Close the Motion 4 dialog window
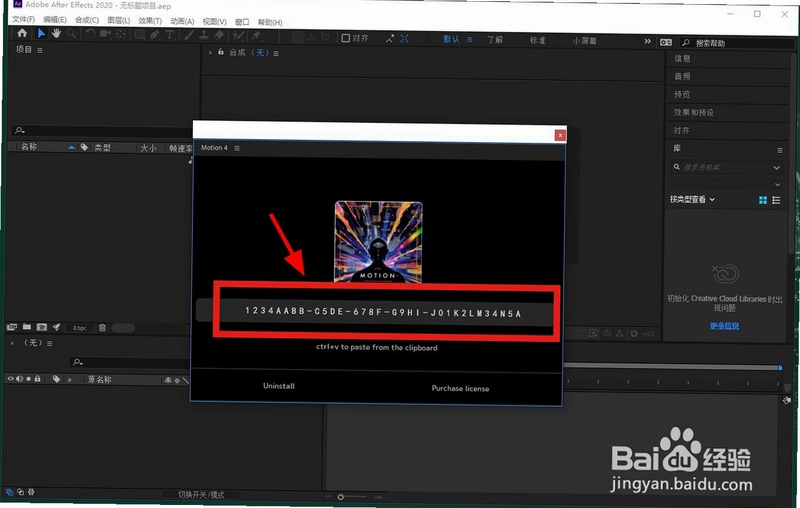The height and width of the screenshot is (508, 800). 560,135
